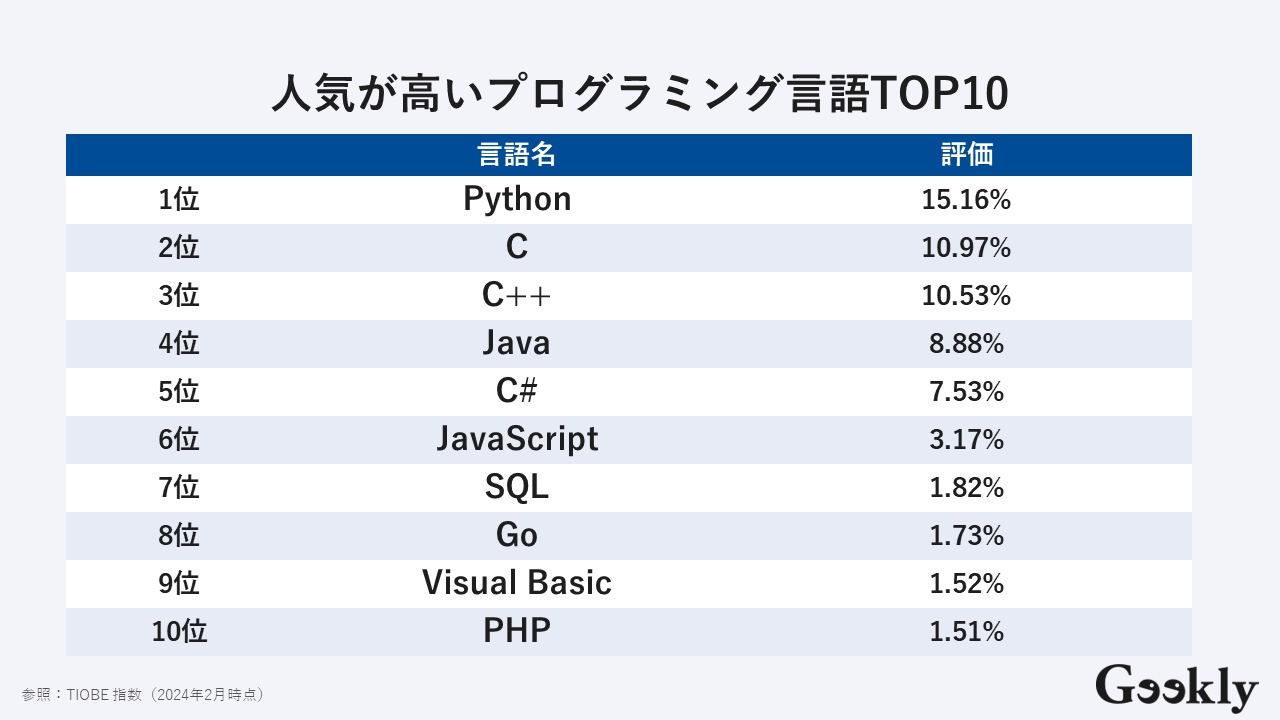Image resolution: width=1280 pixels, height=720 pixels.
Task: Select the 10.97% rating cell
Action: (966, 248)
